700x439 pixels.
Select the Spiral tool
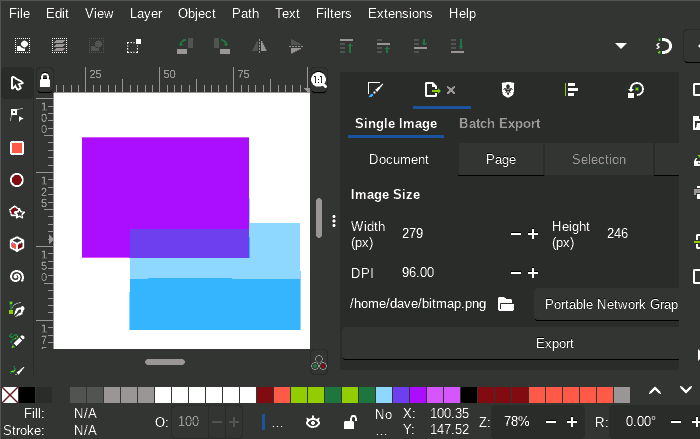tap(17, 276)
